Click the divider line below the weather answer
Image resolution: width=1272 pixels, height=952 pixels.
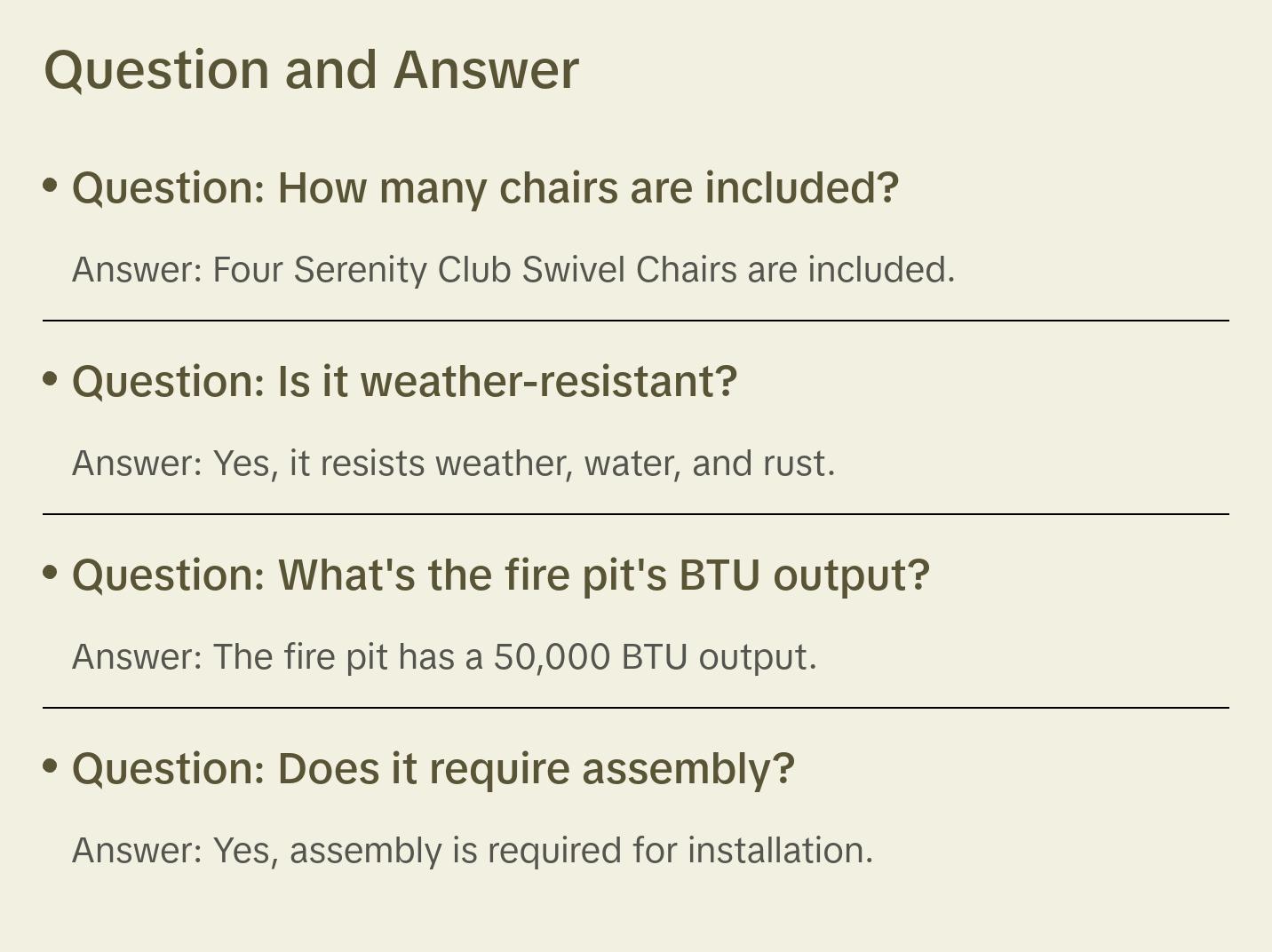[x=636, y=514]
